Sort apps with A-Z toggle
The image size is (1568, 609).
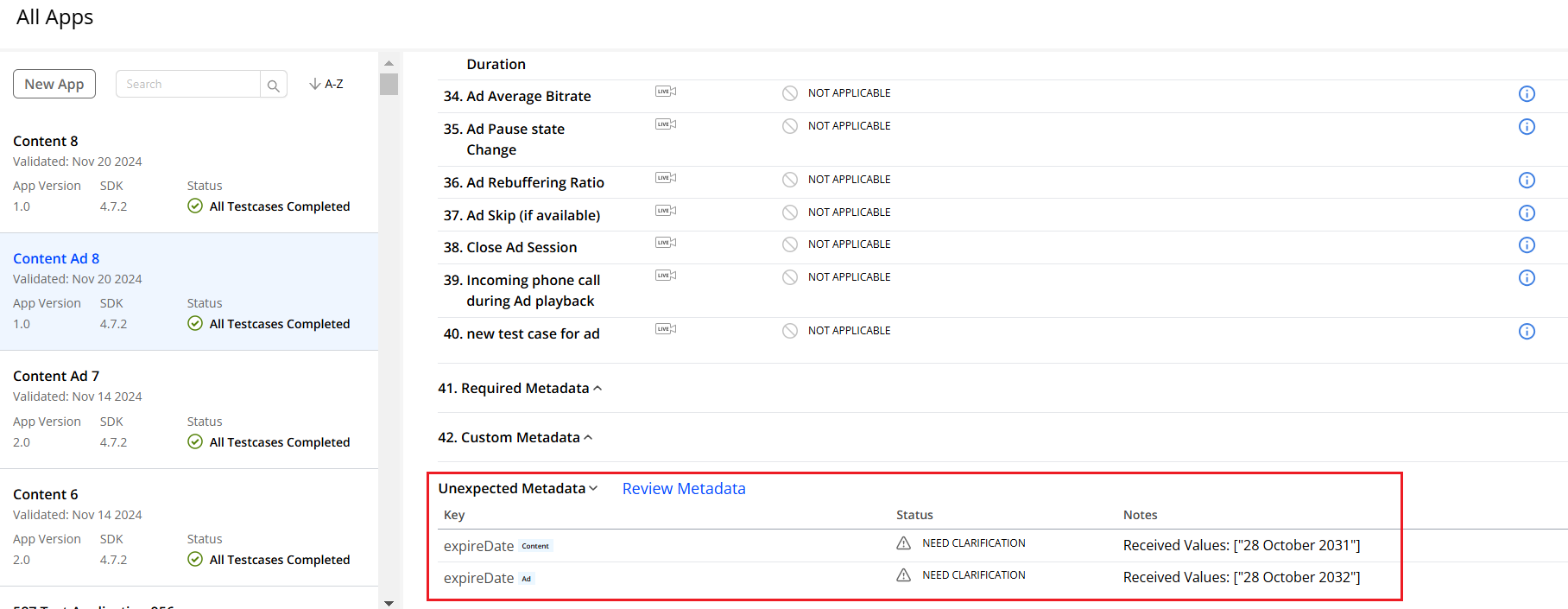pos(326,84)
